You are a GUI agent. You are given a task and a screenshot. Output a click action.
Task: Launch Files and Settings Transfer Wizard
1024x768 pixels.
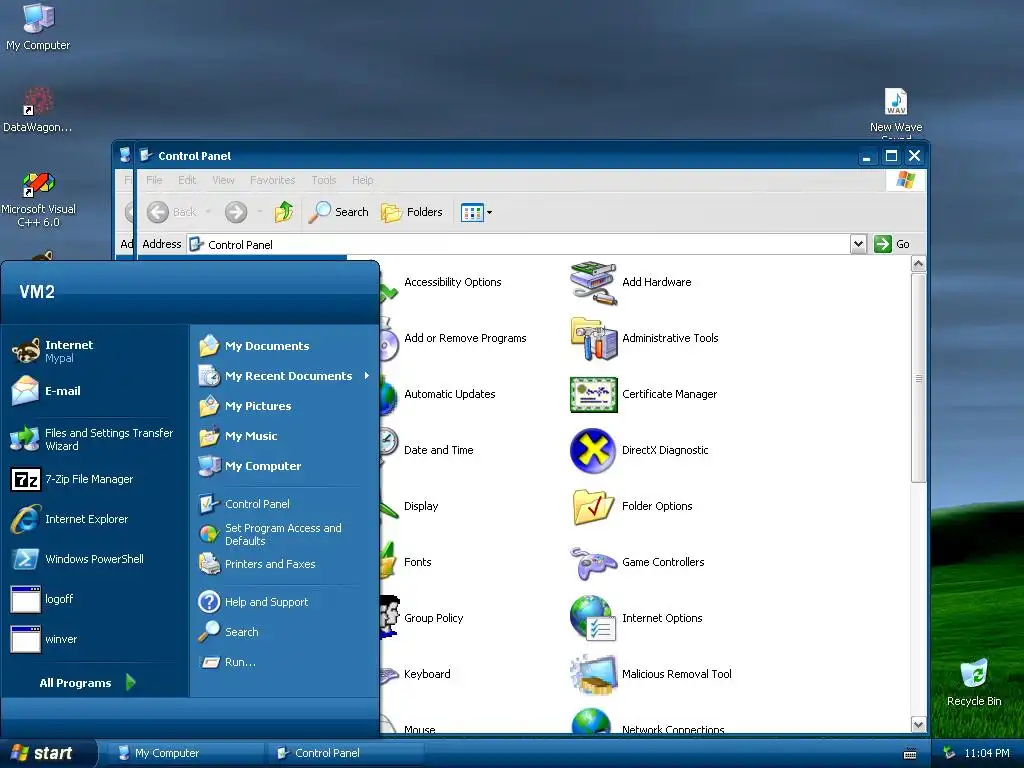tap(92, 439)
